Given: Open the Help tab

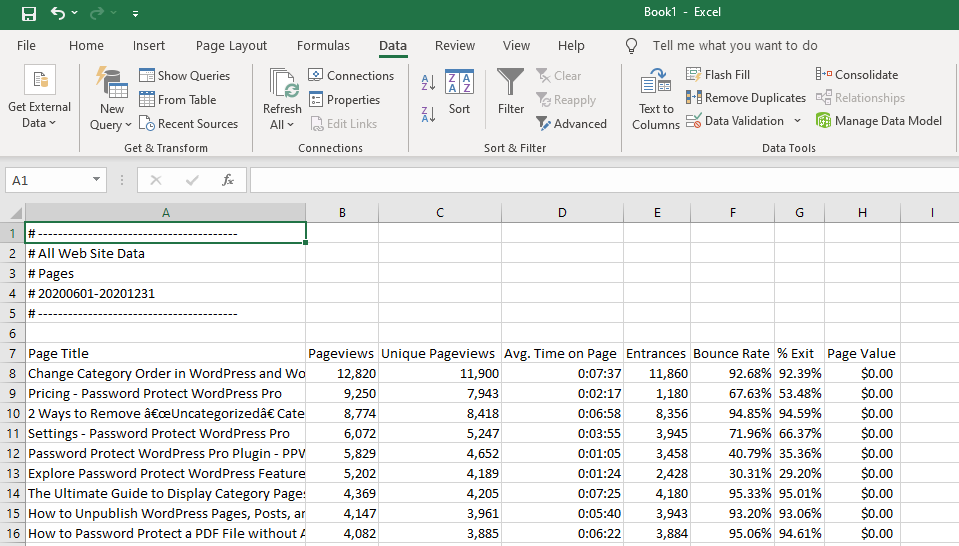Looking at the screenshot, I should click(x=571, y=46).
